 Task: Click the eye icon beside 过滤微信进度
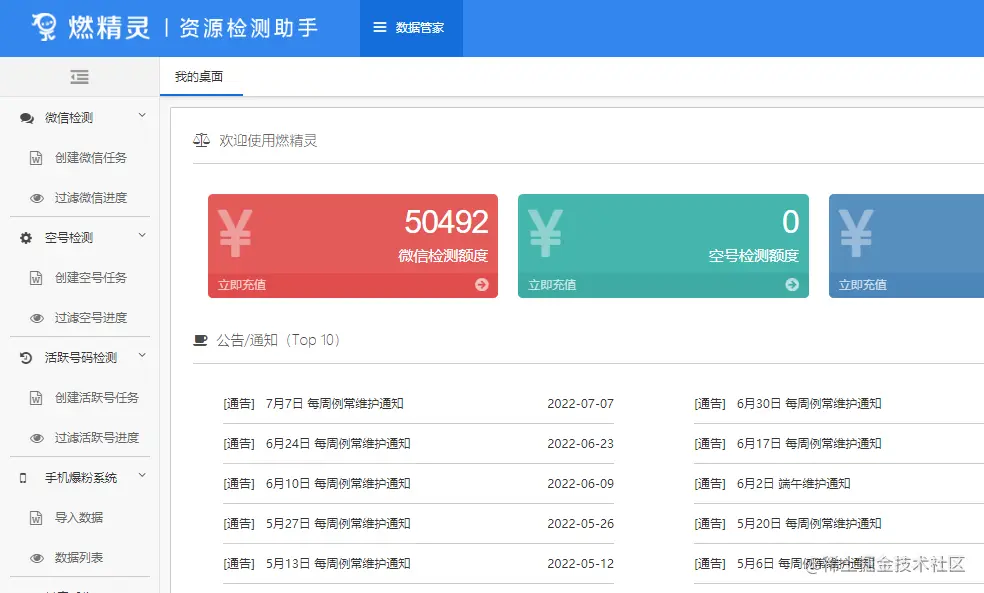pos(37,198)
